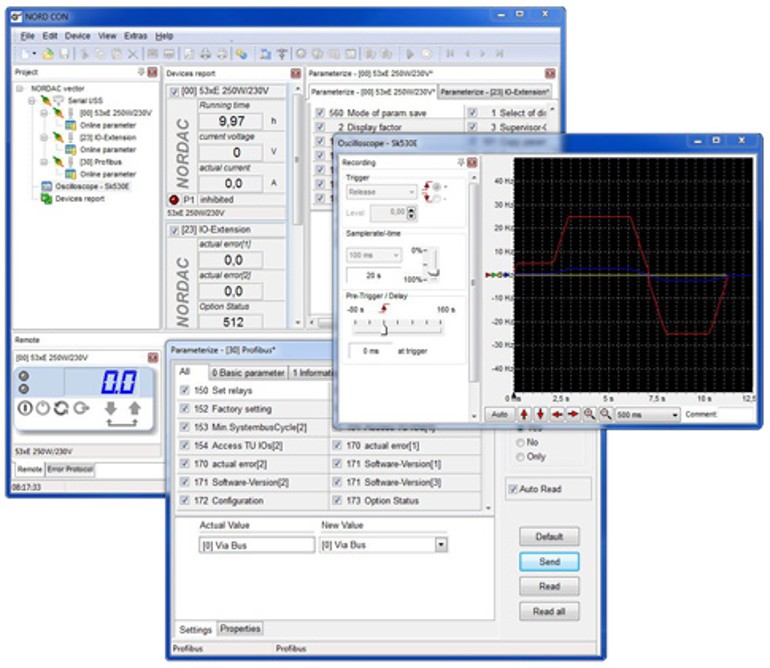Toggle checkbox for 150 Set relays
This screenshot has width=770, height=668.
(185, 390)
